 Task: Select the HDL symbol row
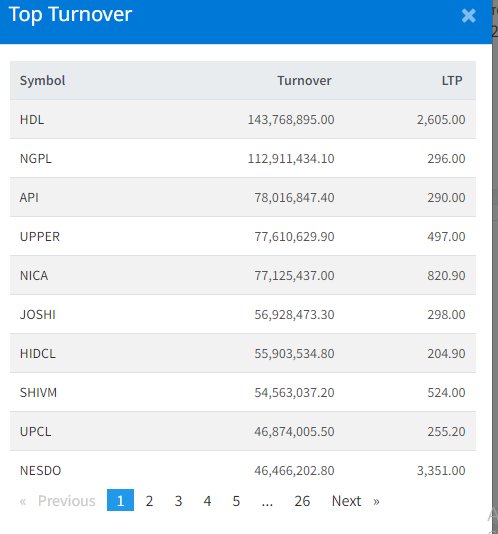(243, 120)
